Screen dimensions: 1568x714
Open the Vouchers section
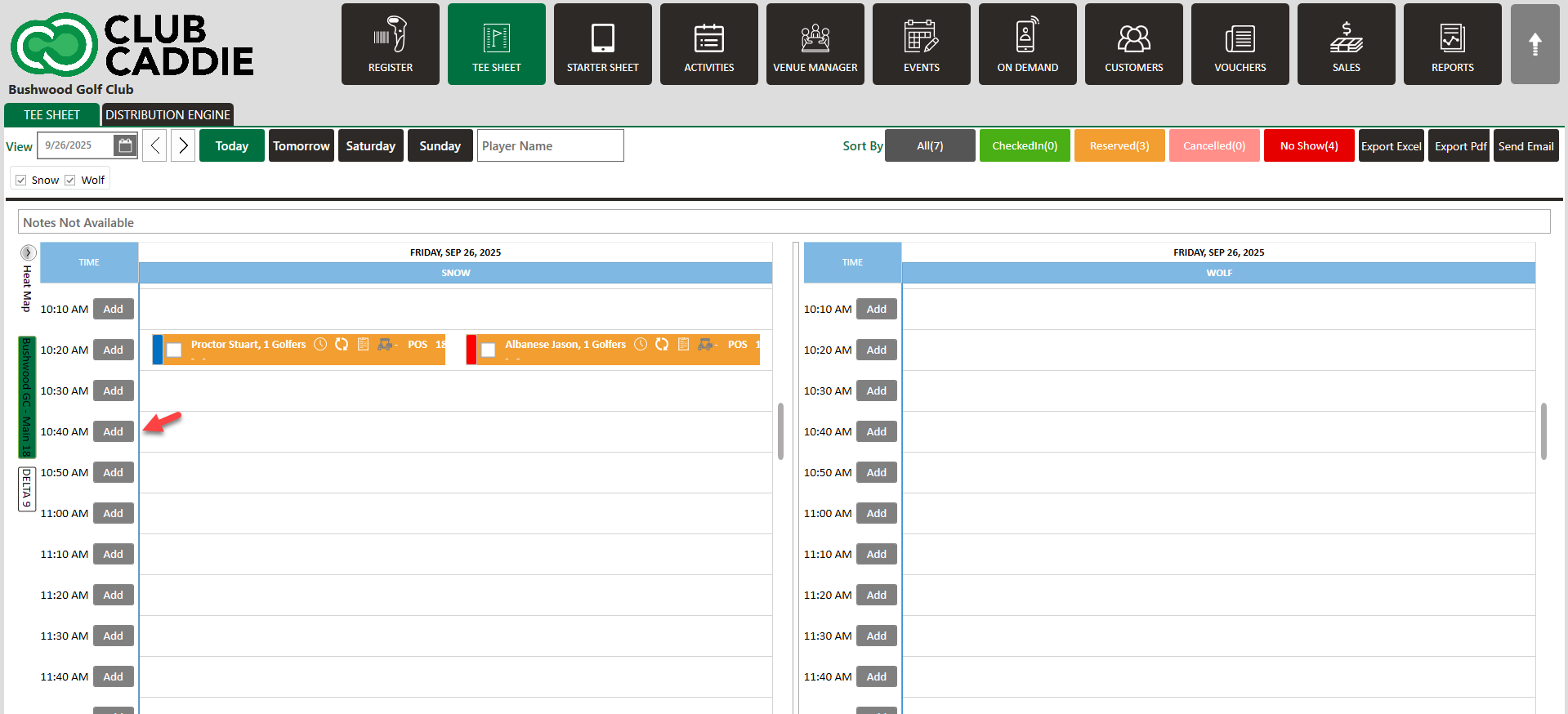(1240, 44)
